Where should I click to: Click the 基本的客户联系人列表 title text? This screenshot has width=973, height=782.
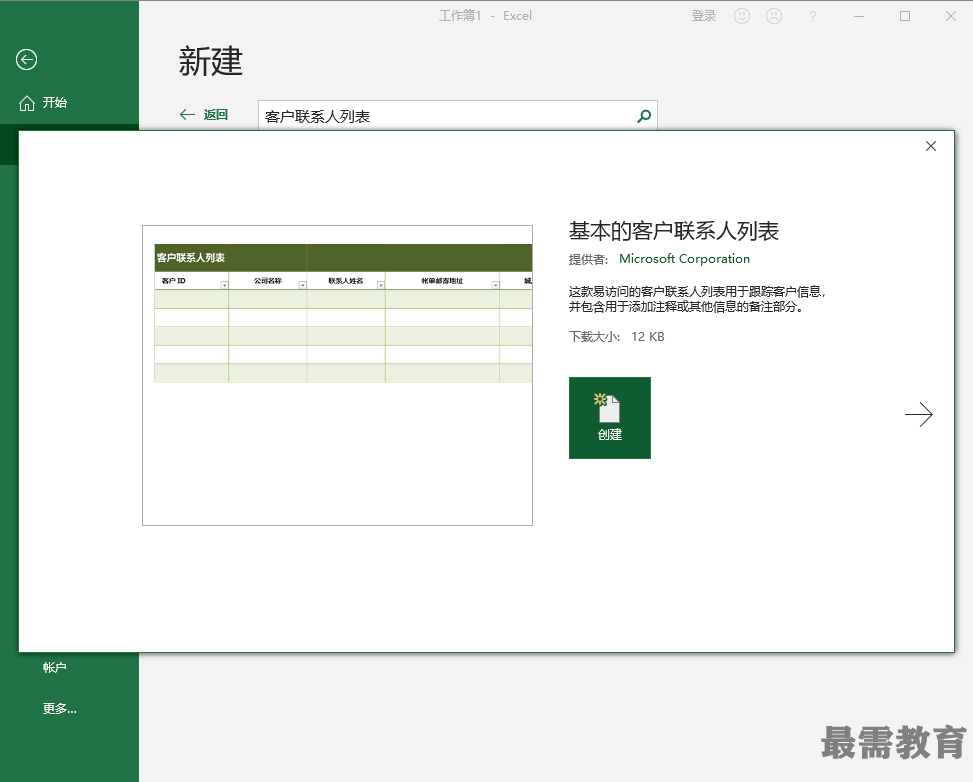click(674, 231)
